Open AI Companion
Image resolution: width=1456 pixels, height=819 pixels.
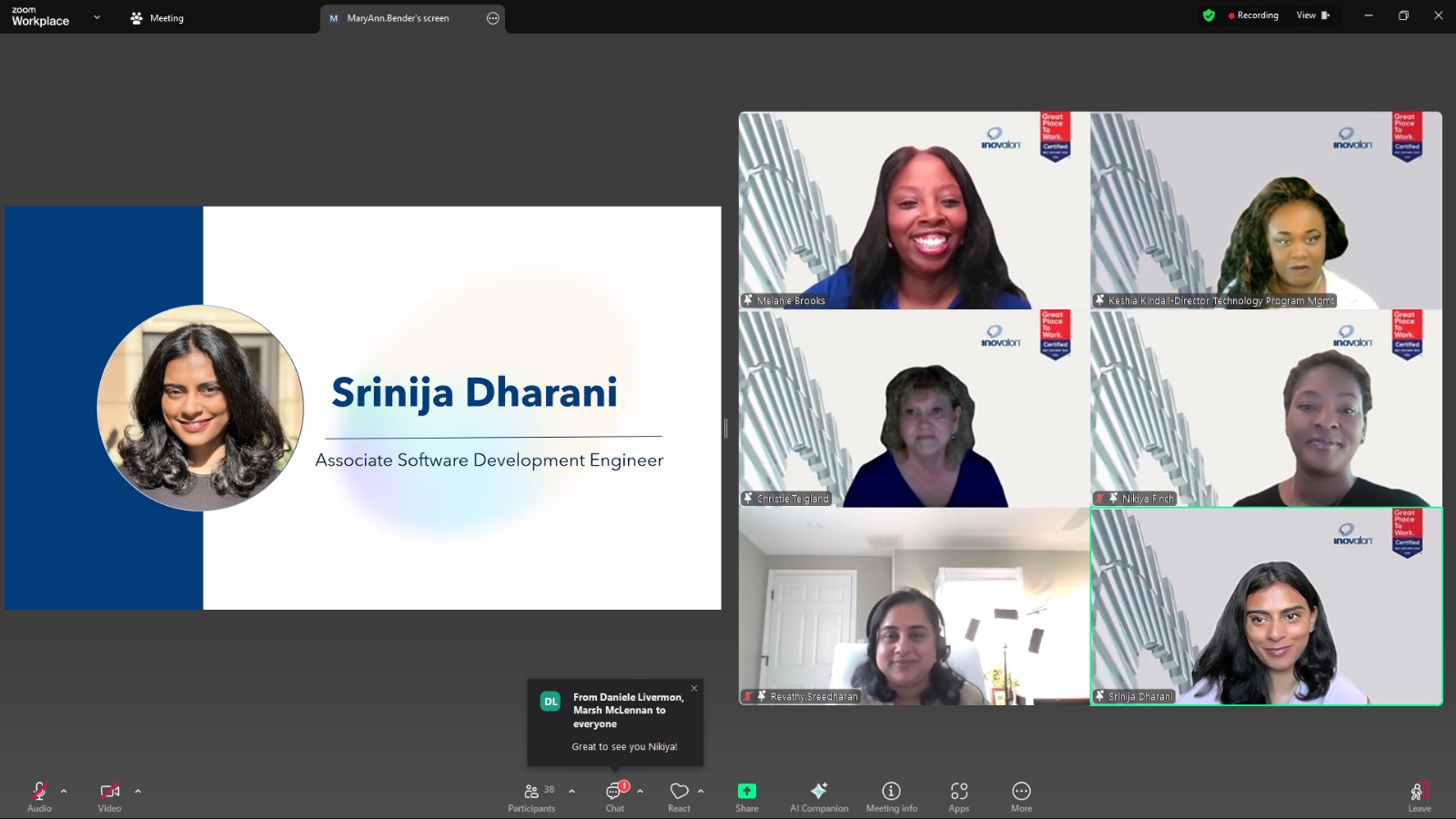(x=819, y=795)
